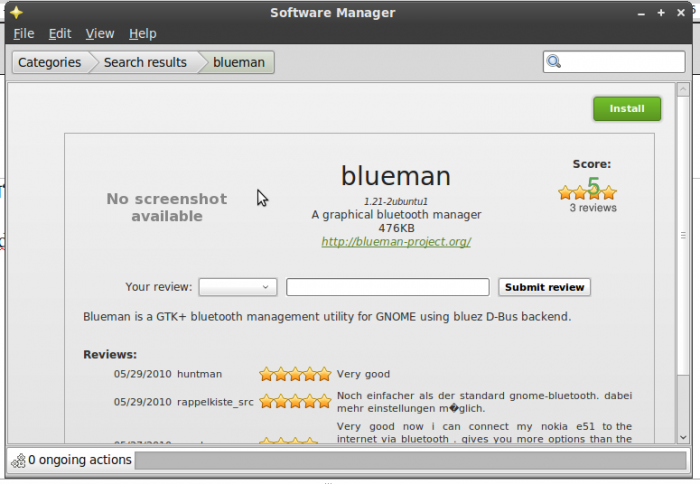
Task: Click the scrollbar up arrow
Action: pos(683,90)
